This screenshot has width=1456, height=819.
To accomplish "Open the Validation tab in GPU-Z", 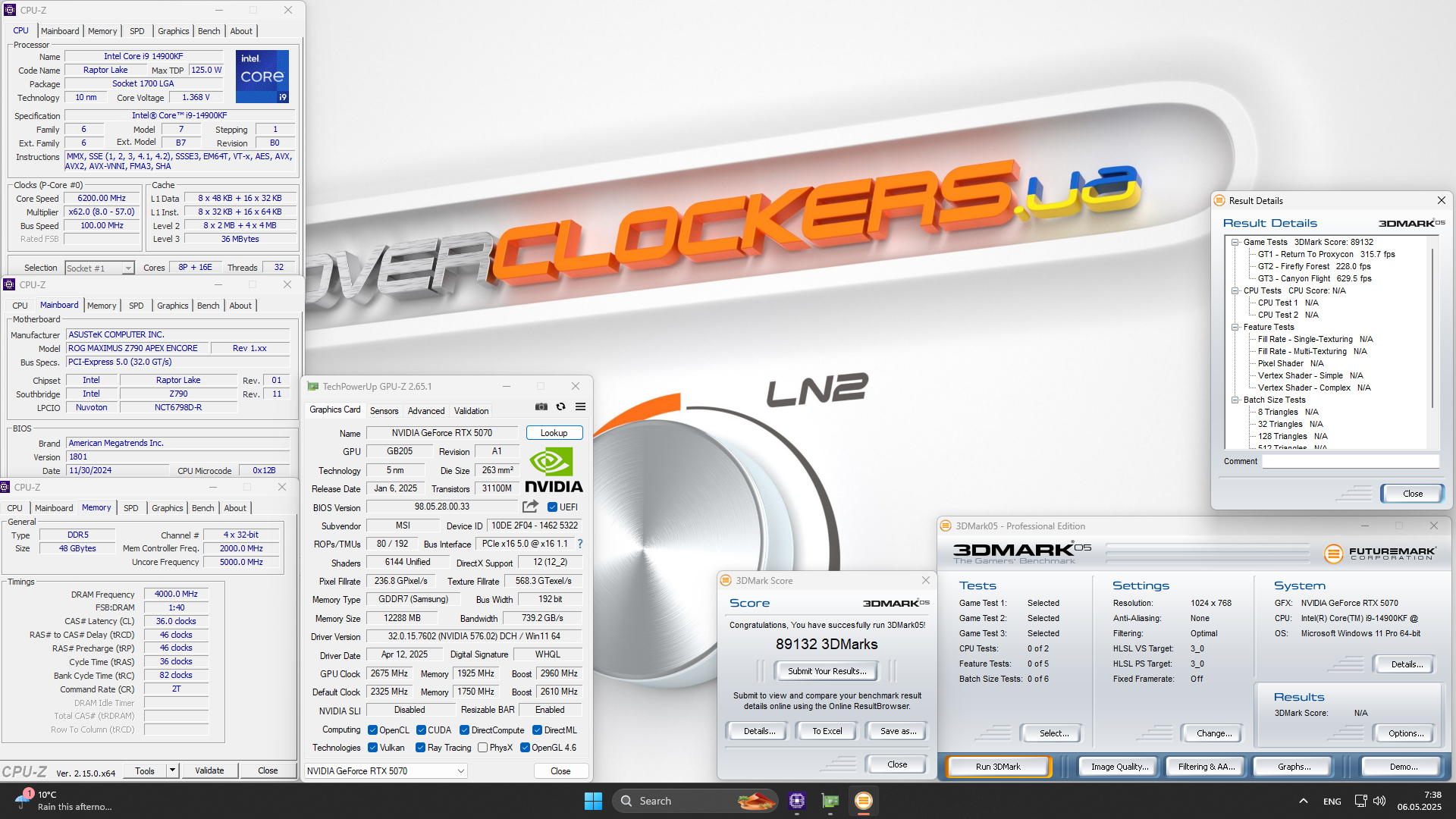I will click(x=471, y=411).
